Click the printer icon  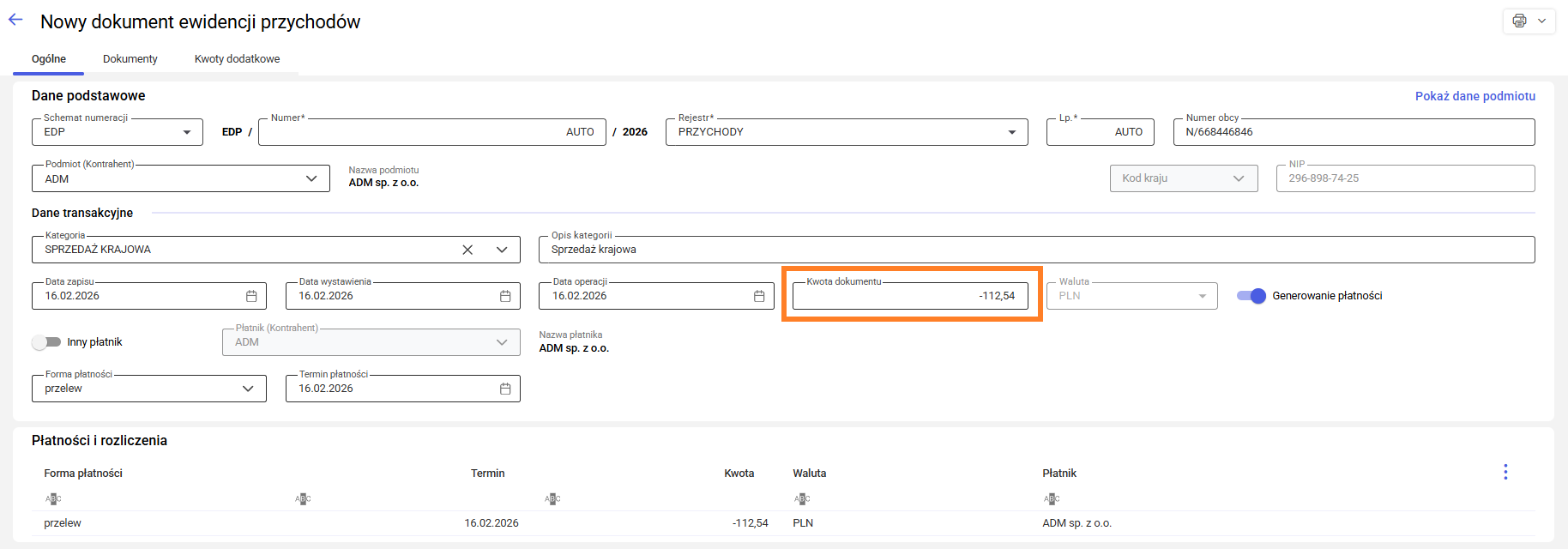pos(1519,21)
